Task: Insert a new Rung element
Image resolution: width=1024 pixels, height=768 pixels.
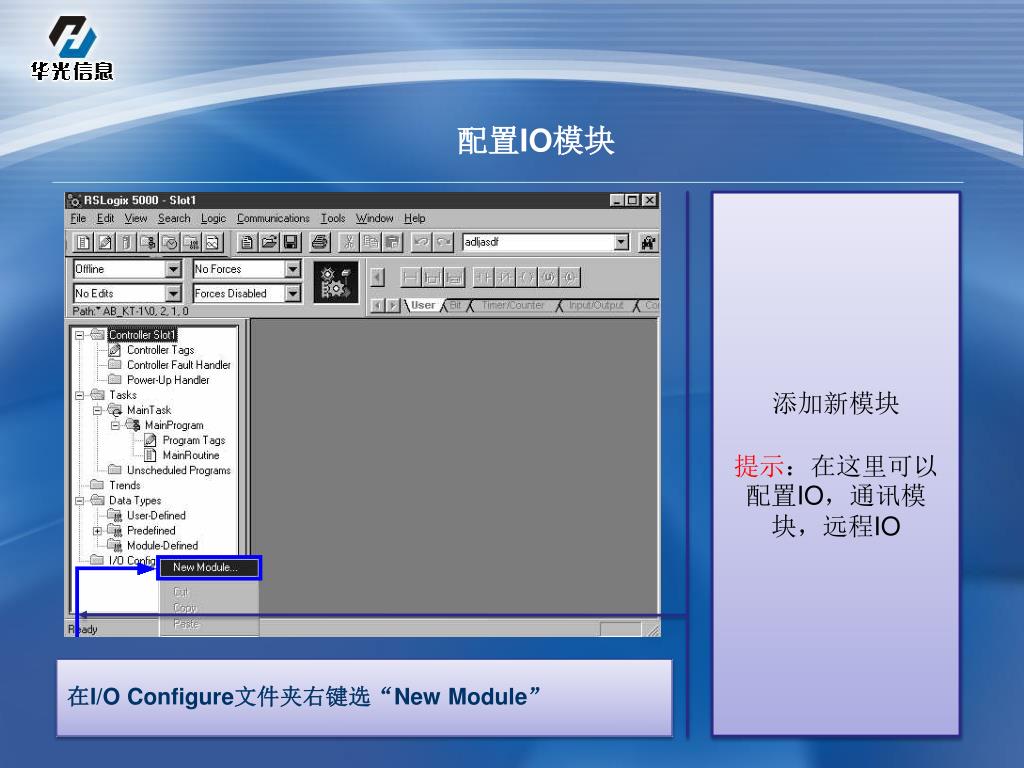Action: pos(410,278)
